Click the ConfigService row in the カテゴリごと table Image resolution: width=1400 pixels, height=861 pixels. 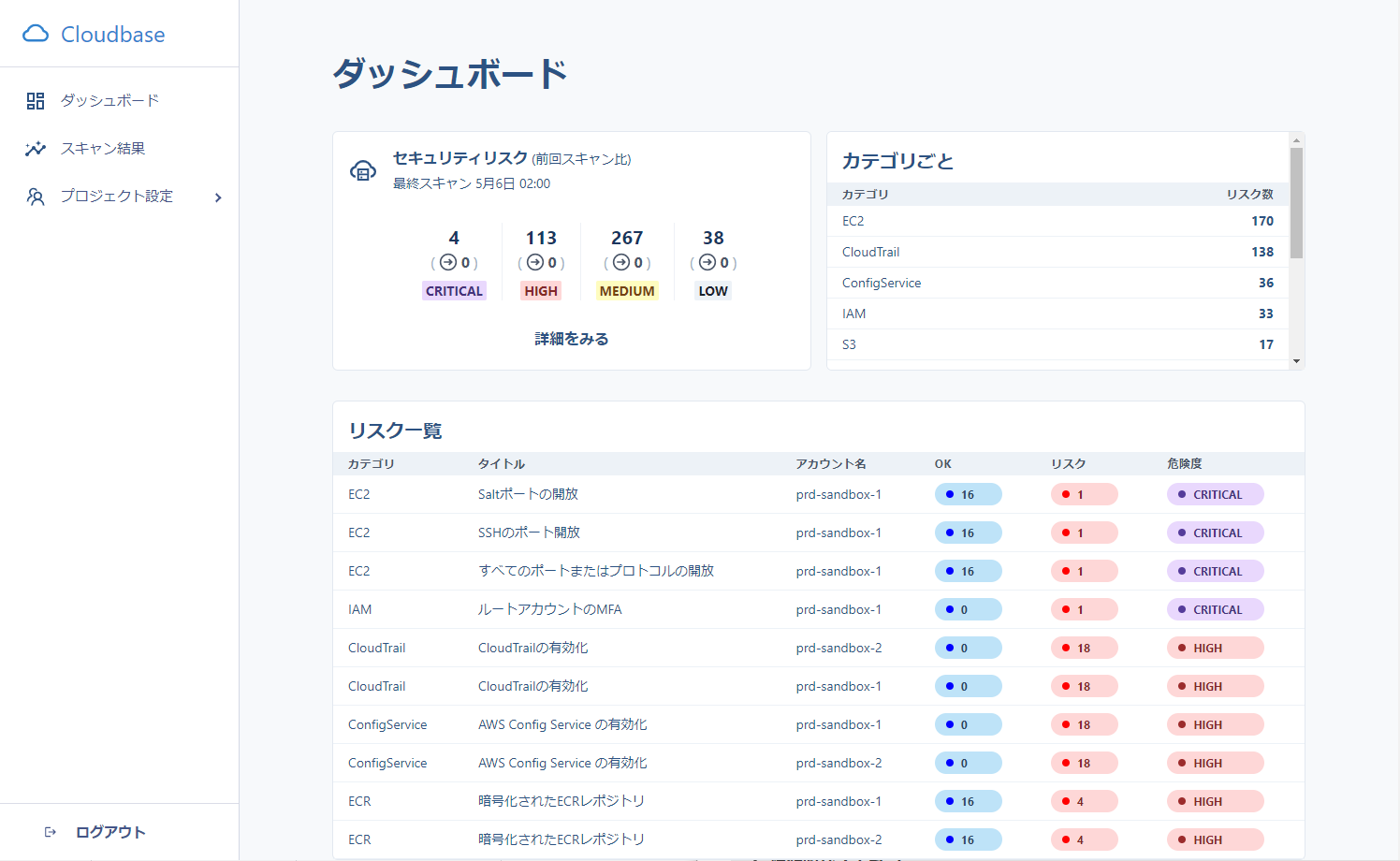pyautogui.click(x=1057, y=283)
